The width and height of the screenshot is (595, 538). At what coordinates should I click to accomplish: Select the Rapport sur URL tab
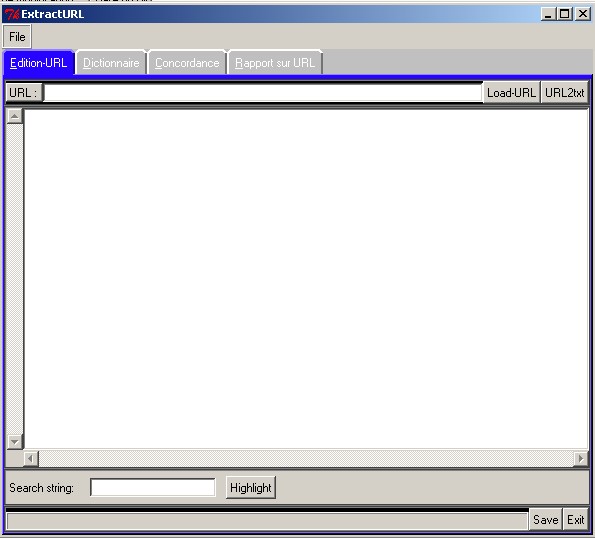point(275,63)
